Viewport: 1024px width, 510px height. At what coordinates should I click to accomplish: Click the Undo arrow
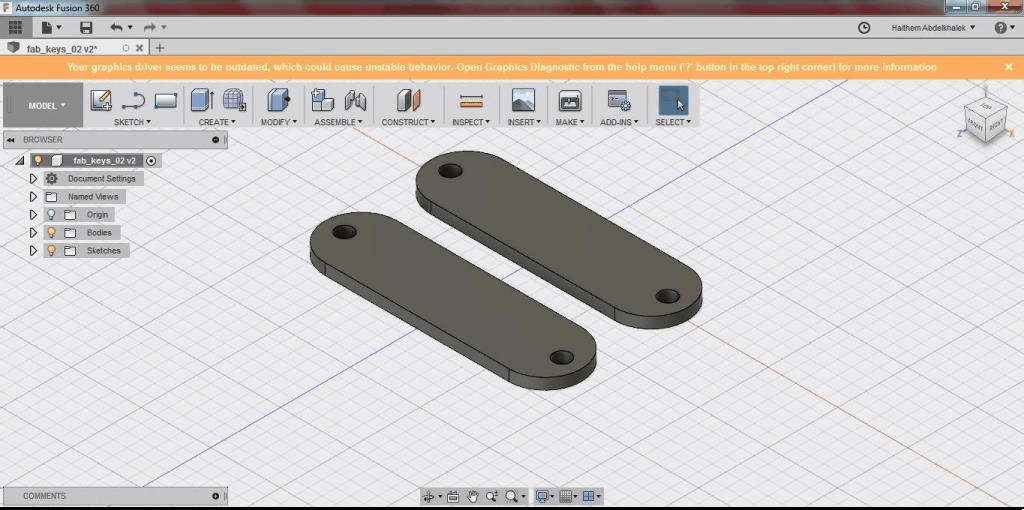116,27
